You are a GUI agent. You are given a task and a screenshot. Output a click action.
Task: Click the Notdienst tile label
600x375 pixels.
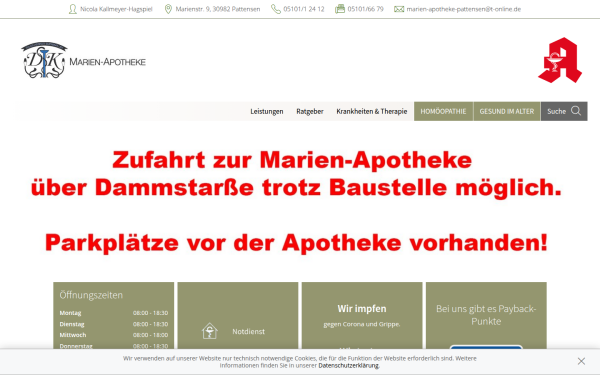(248, 331)
